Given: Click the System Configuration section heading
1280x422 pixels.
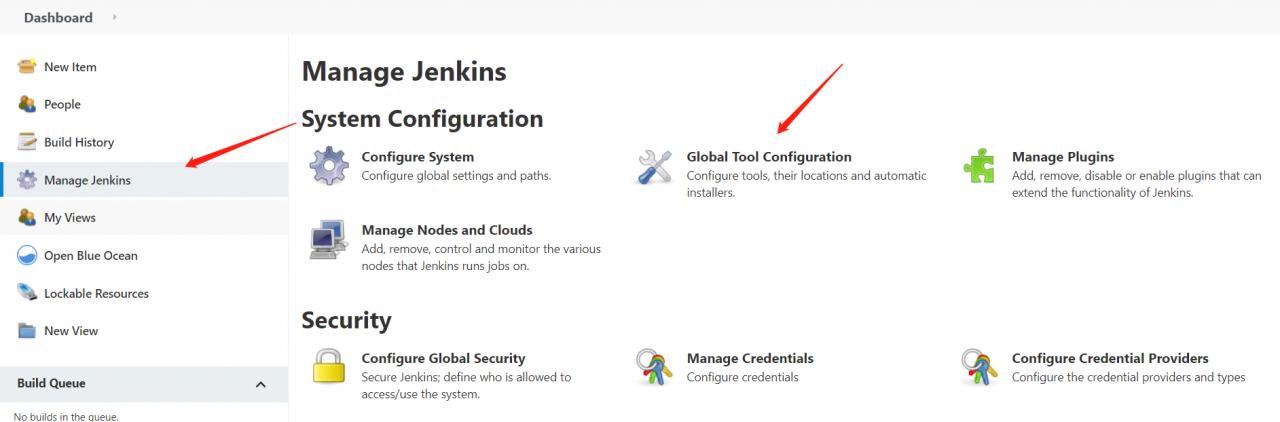Looking at the screenshot, I should [x=422, y=119].
